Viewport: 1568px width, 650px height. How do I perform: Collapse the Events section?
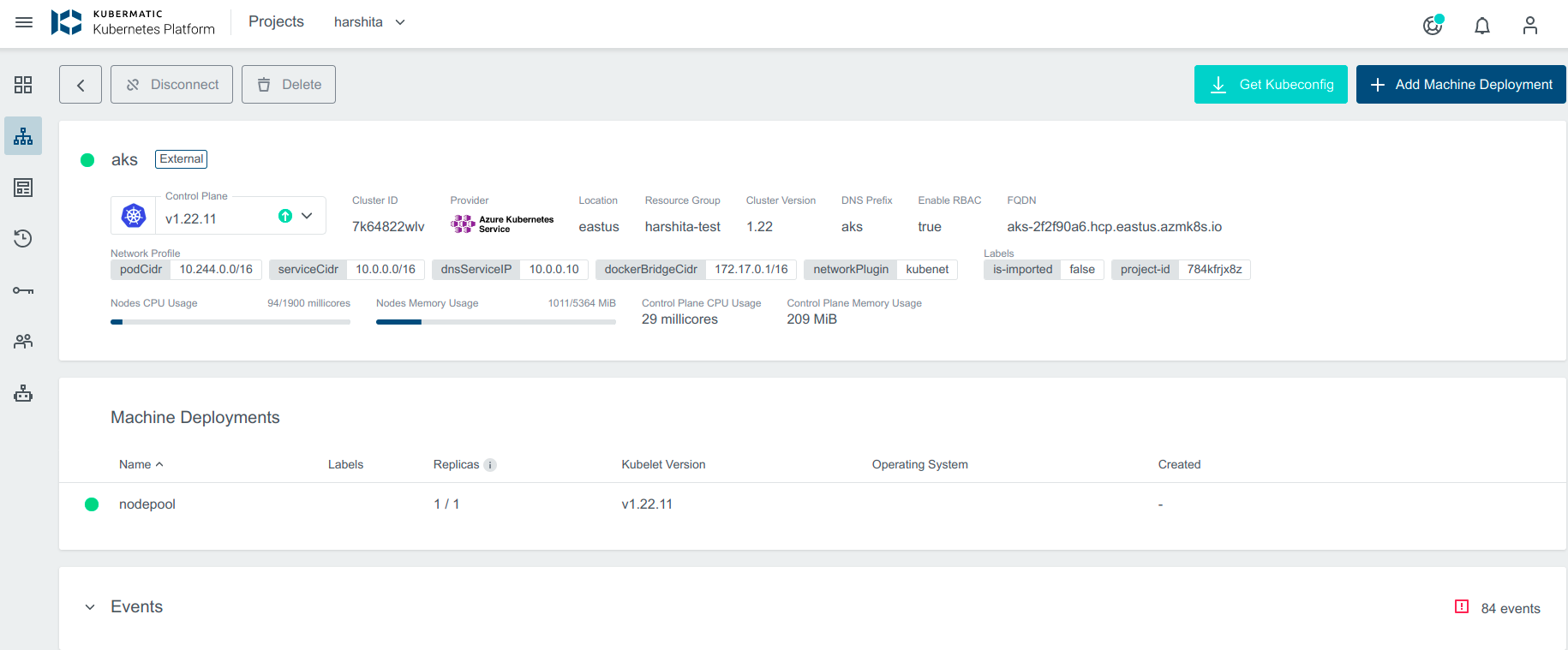(x=90, y=607)
